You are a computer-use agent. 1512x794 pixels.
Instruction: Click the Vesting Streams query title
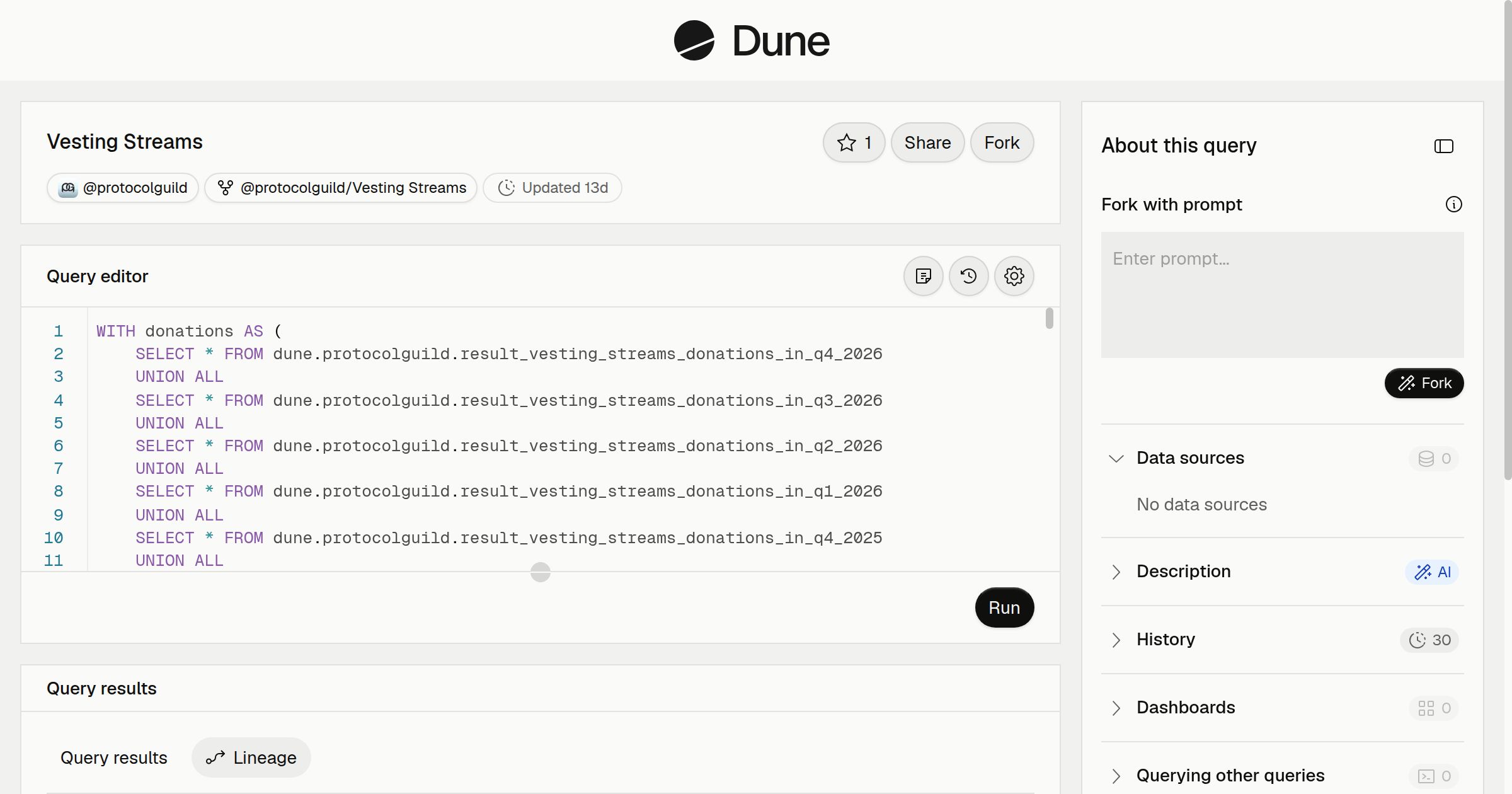(125, 142)
